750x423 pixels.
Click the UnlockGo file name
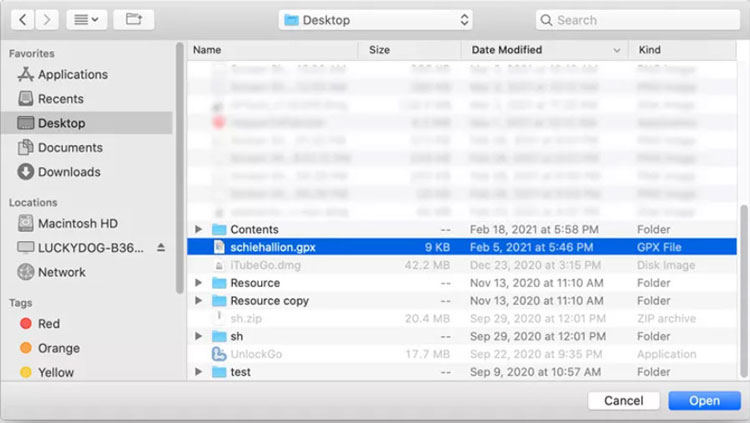pyautogui.click(x=256, y=355)
